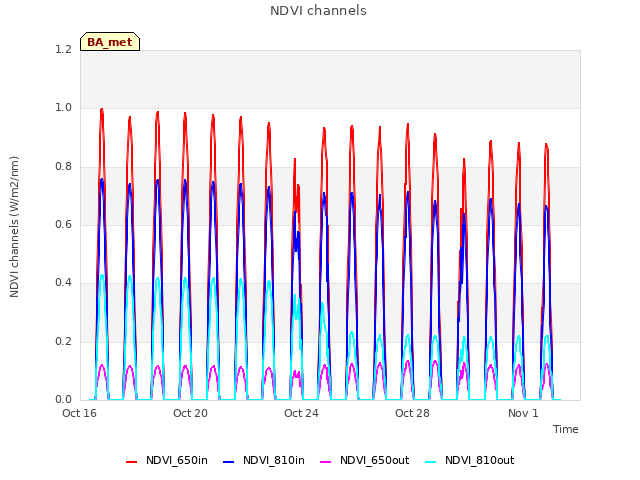The height and width of the screenshot is (480, 640).
Task: Click the BA_met annotation label
Action: 110,42
